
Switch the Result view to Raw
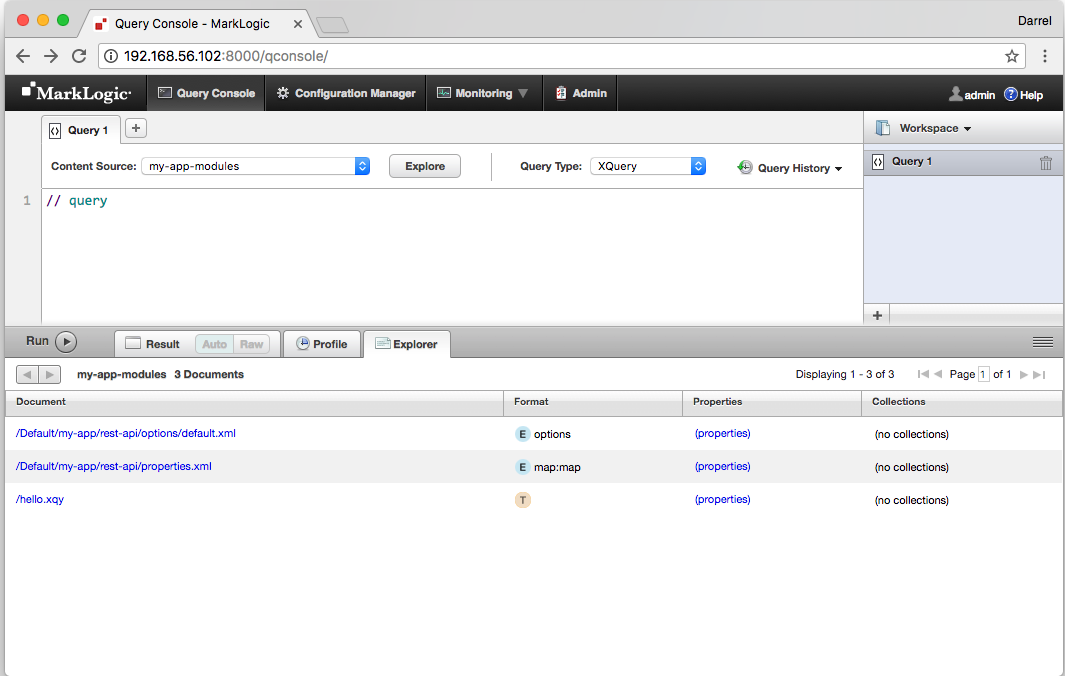pyautogui.click(x=249, y=343)
